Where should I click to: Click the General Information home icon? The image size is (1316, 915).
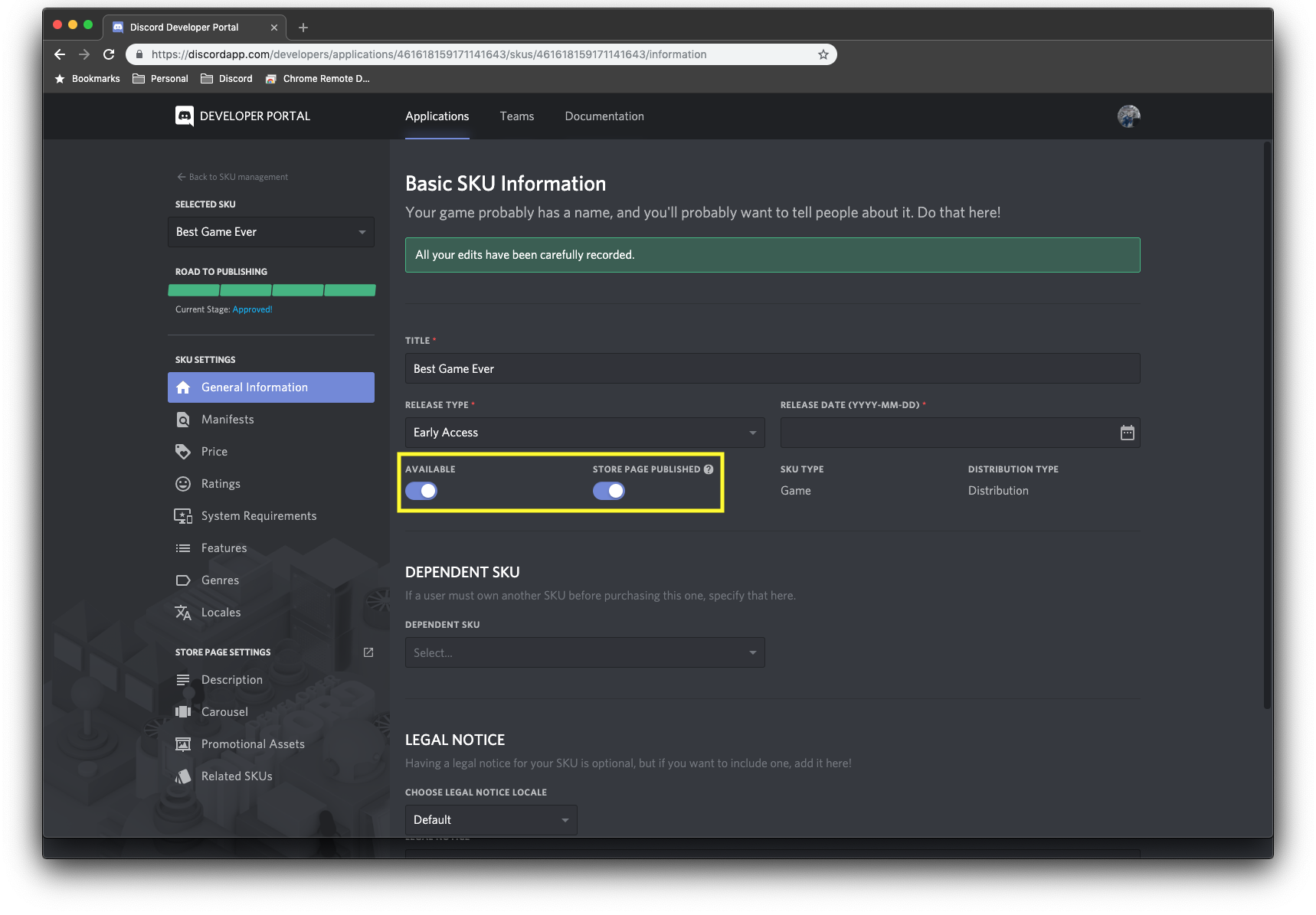(183, 387)
